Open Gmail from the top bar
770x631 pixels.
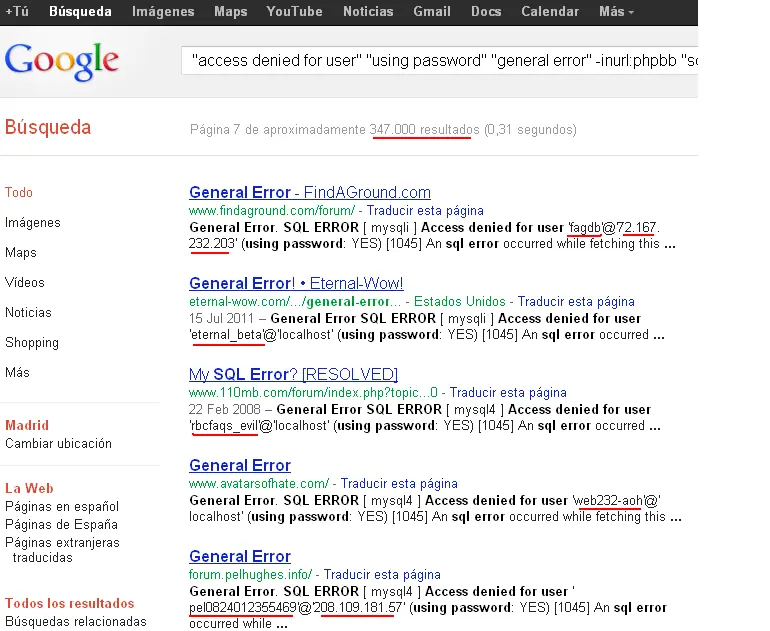[x=432, y=11]
